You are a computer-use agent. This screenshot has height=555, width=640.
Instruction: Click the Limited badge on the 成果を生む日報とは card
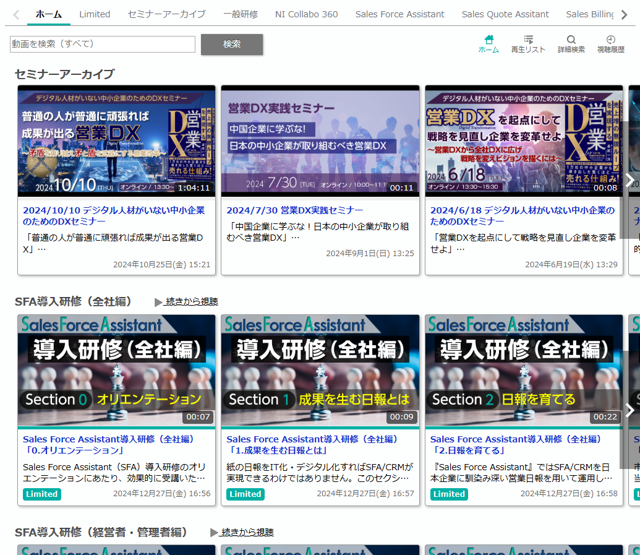coord(245,494)
